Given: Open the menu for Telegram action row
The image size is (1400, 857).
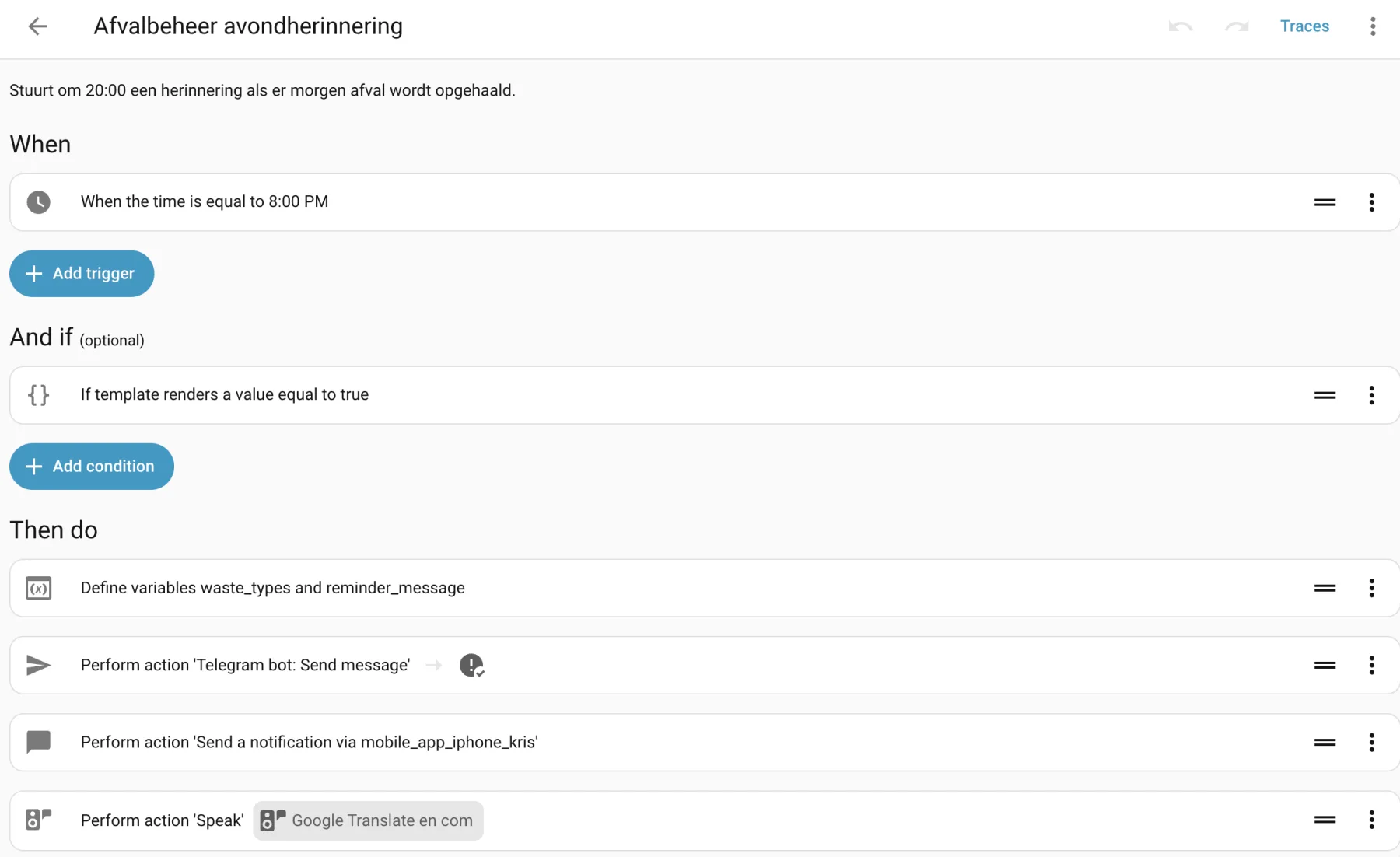Looking at the screenshot, I should (x=1371, y=665).
